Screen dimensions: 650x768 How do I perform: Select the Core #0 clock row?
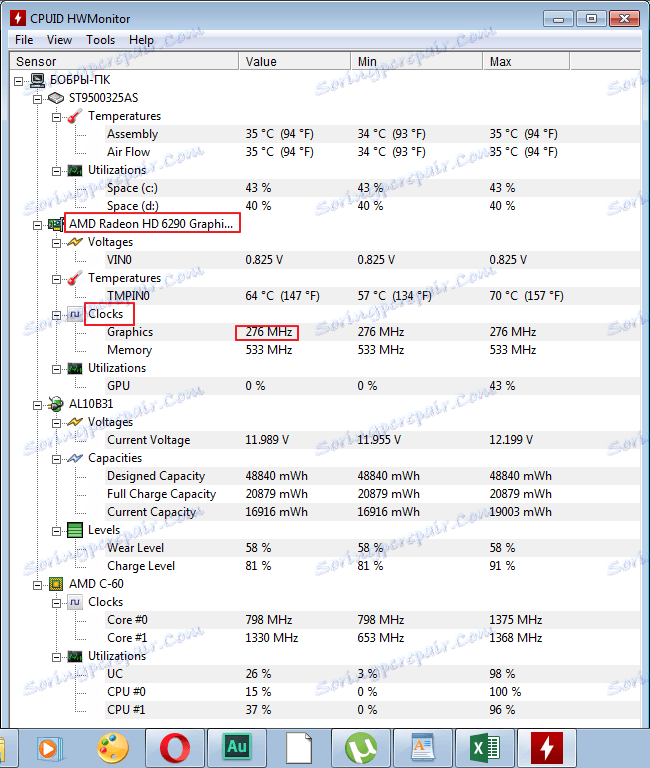372,620
